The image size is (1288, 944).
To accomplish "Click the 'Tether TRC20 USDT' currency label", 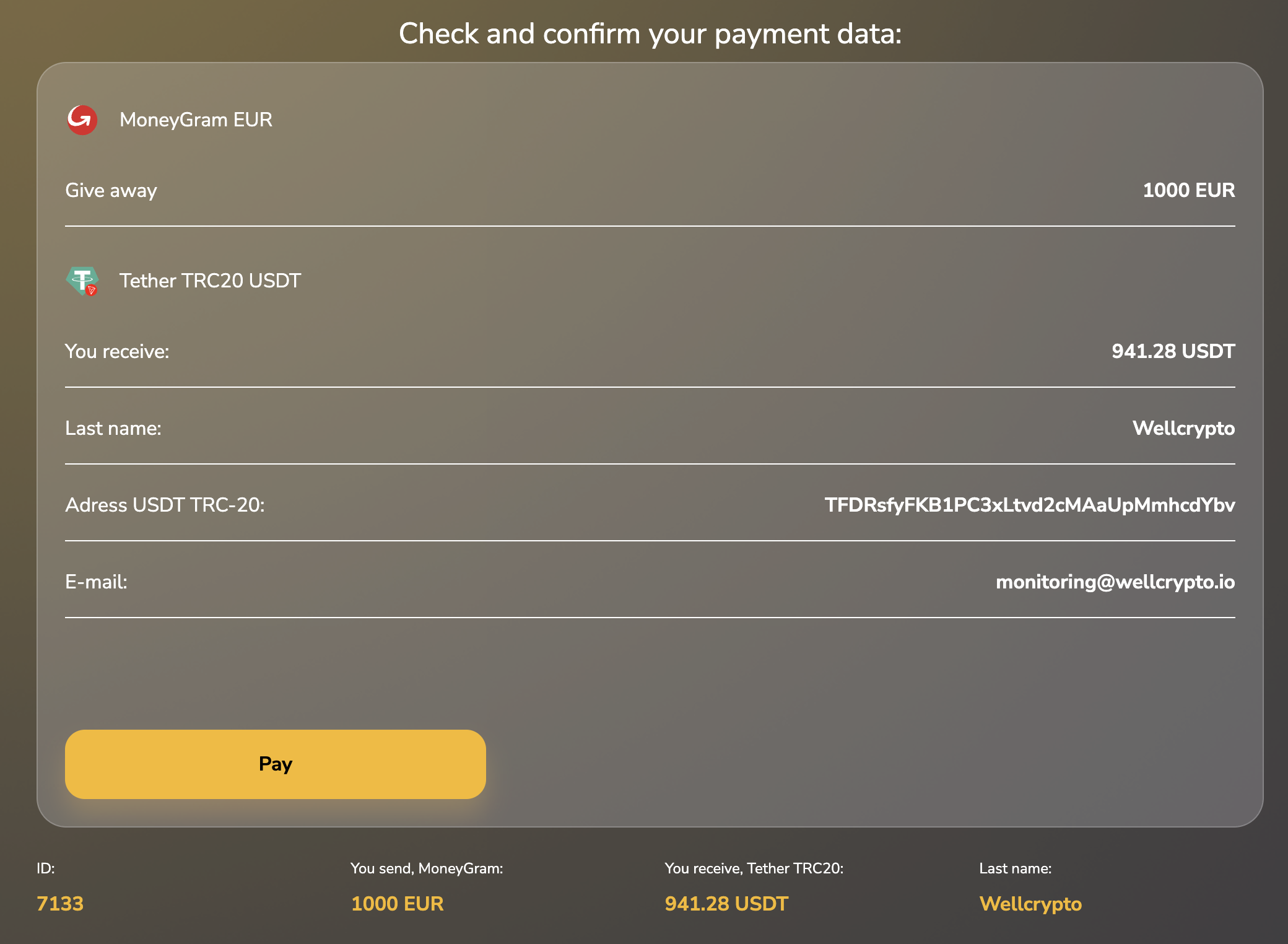I will pyautogui.click(x=210, y=281).
